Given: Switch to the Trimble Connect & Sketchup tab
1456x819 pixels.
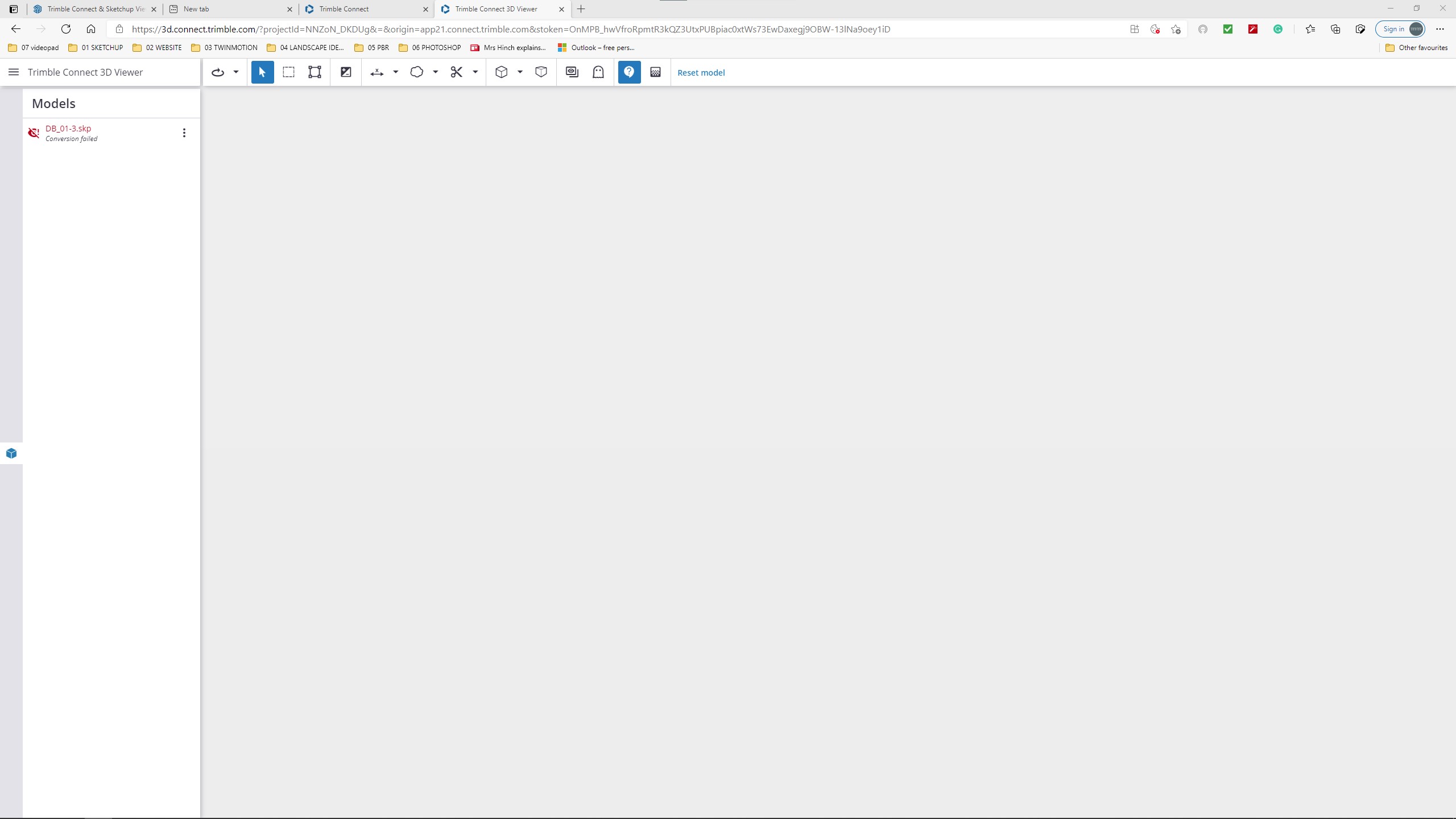Looking at the screenshot, I should pyautogui.click(x=94, y=9).
